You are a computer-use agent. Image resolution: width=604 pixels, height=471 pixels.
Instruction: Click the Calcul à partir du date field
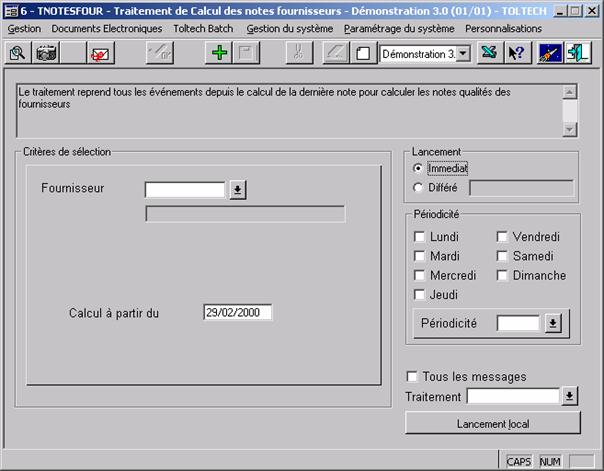point(237,312)
